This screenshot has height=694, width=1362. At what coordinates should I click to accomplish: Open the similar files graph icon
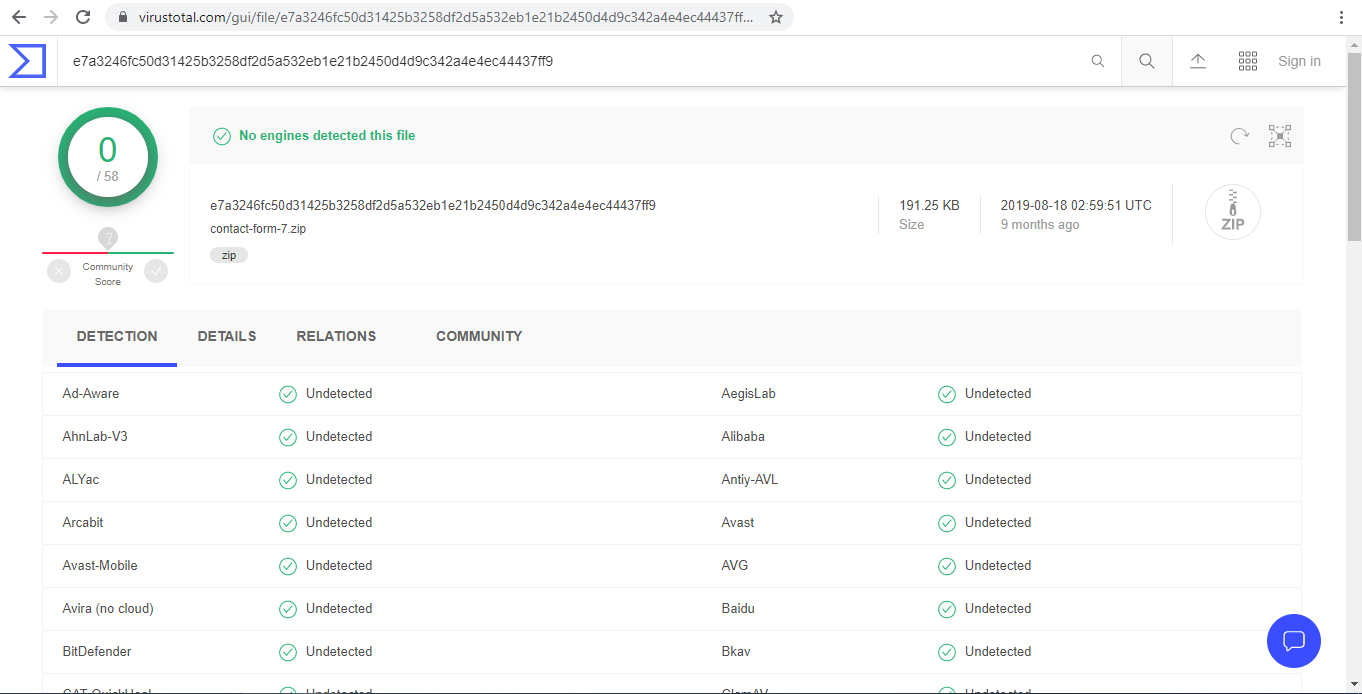[1280, 136]
